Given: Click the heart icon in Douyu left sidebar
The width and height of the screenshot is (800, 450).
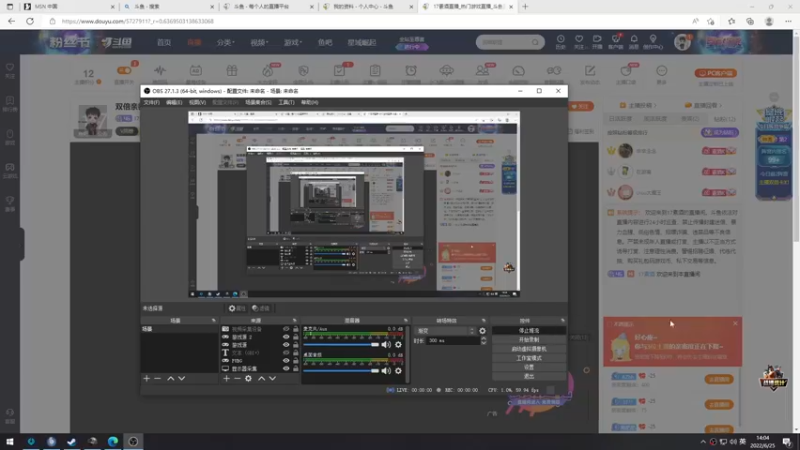Looking at the screenshot, I should pyautogui.click(x=10, y=67).
